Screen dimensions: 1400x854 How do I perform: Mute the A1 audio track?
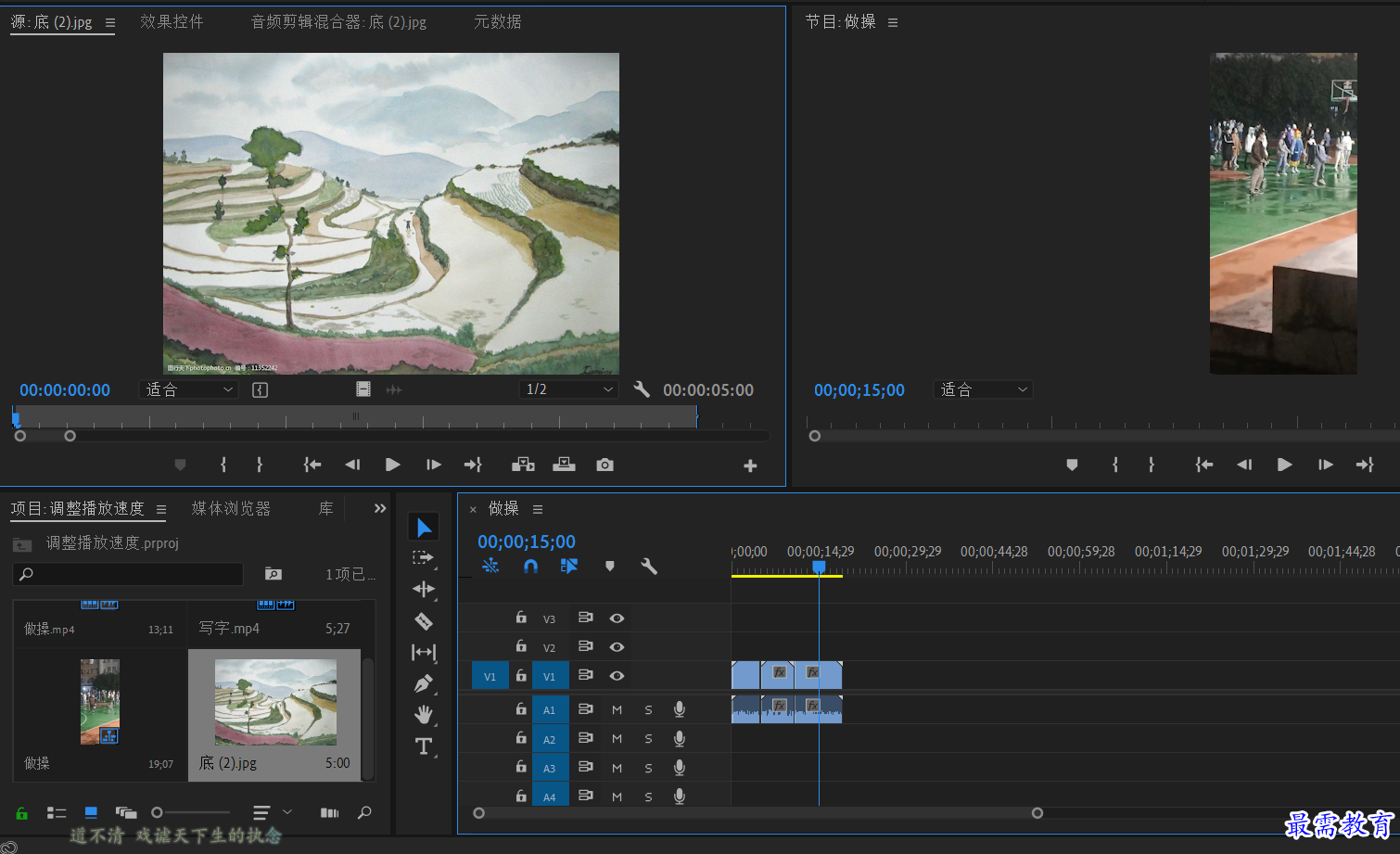tap(617, 710)
